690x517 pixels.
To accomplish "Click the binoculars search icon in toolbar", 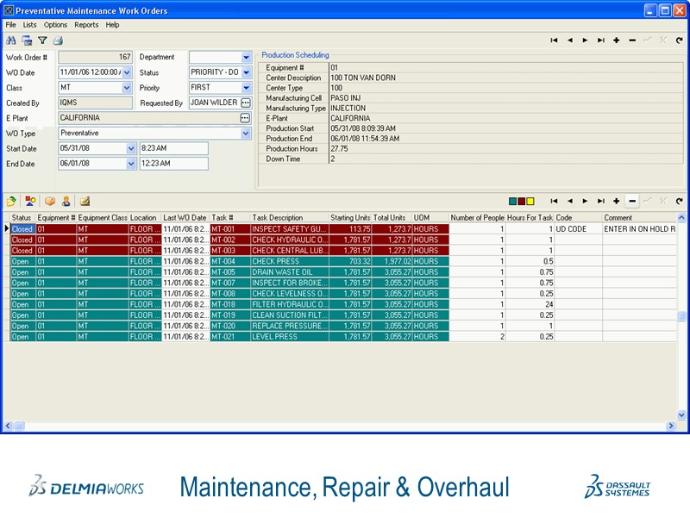I will pos(11,40).
